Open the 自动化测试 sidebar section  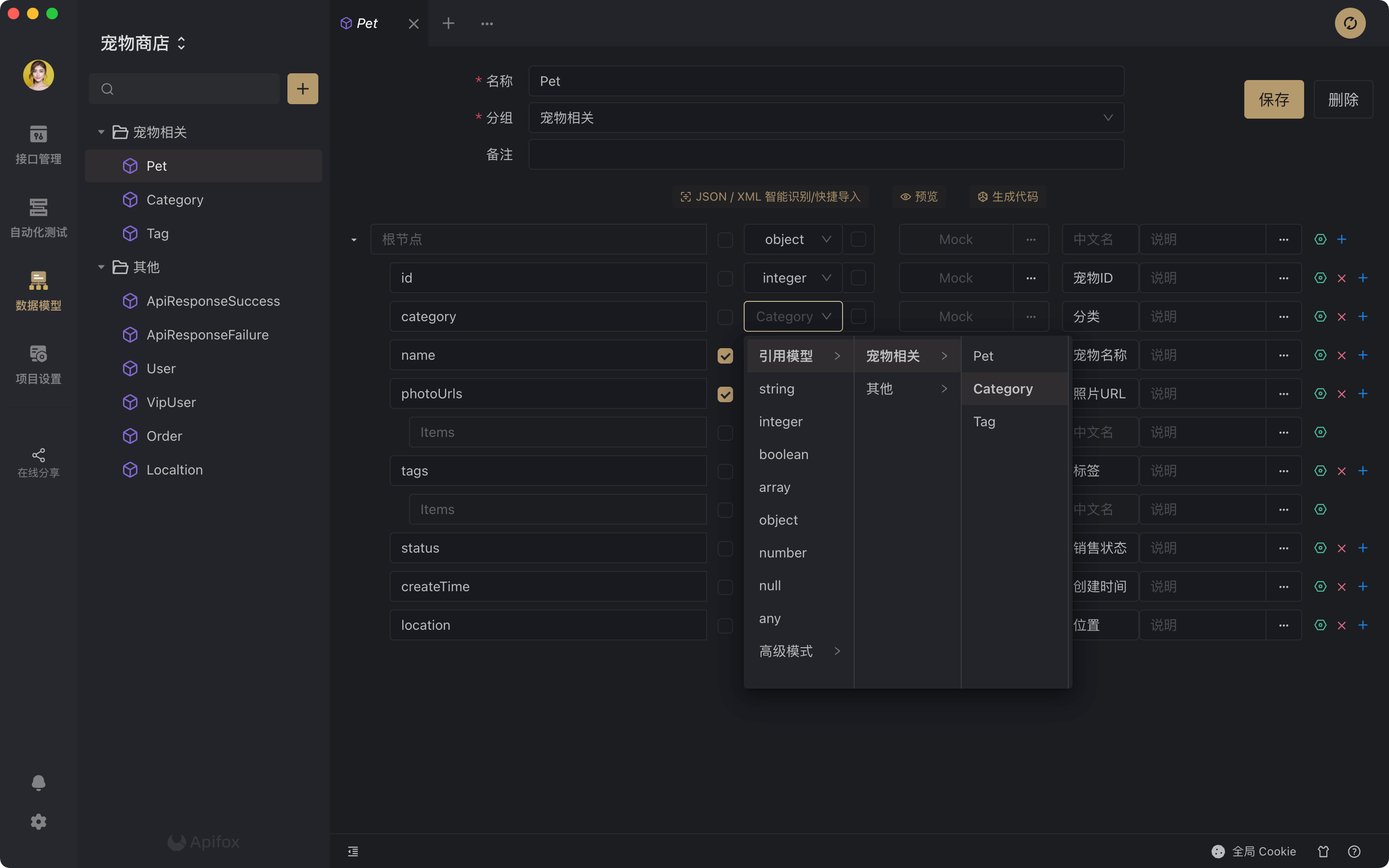coord(38,217)
